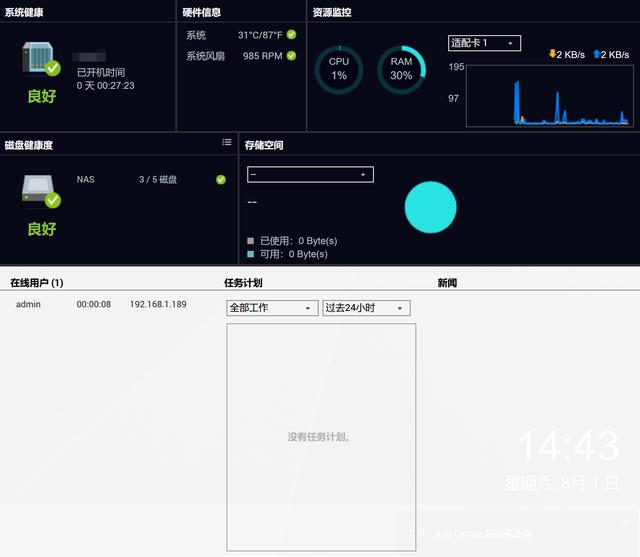Viewport: 640px width, 557px height.
Task: Click the 985 RPM fan speed
Action: click(262, 56)
